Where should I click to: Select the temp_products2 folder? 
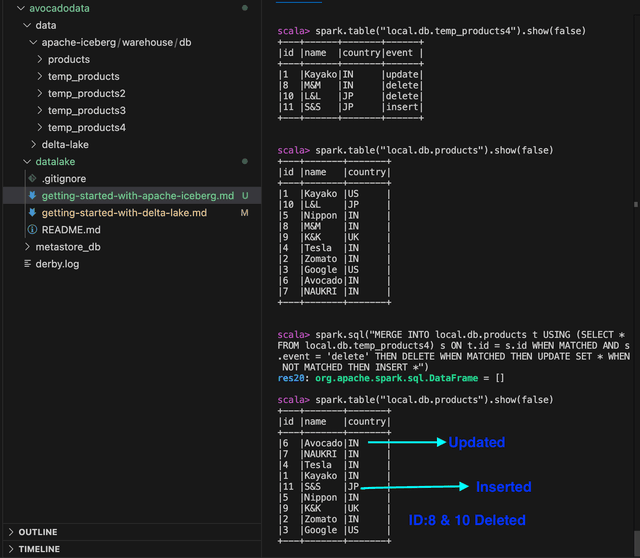click(x=87, y=93)
